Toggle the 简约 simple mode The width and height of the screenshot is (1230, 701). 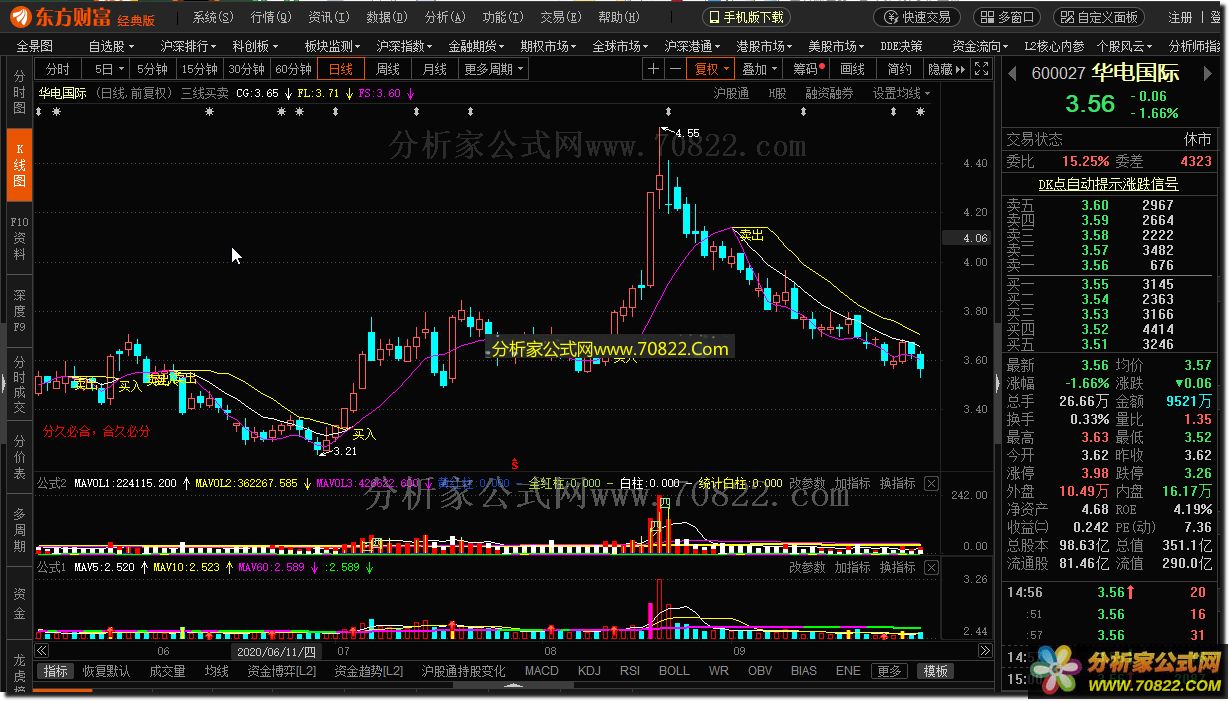[899, 69]
